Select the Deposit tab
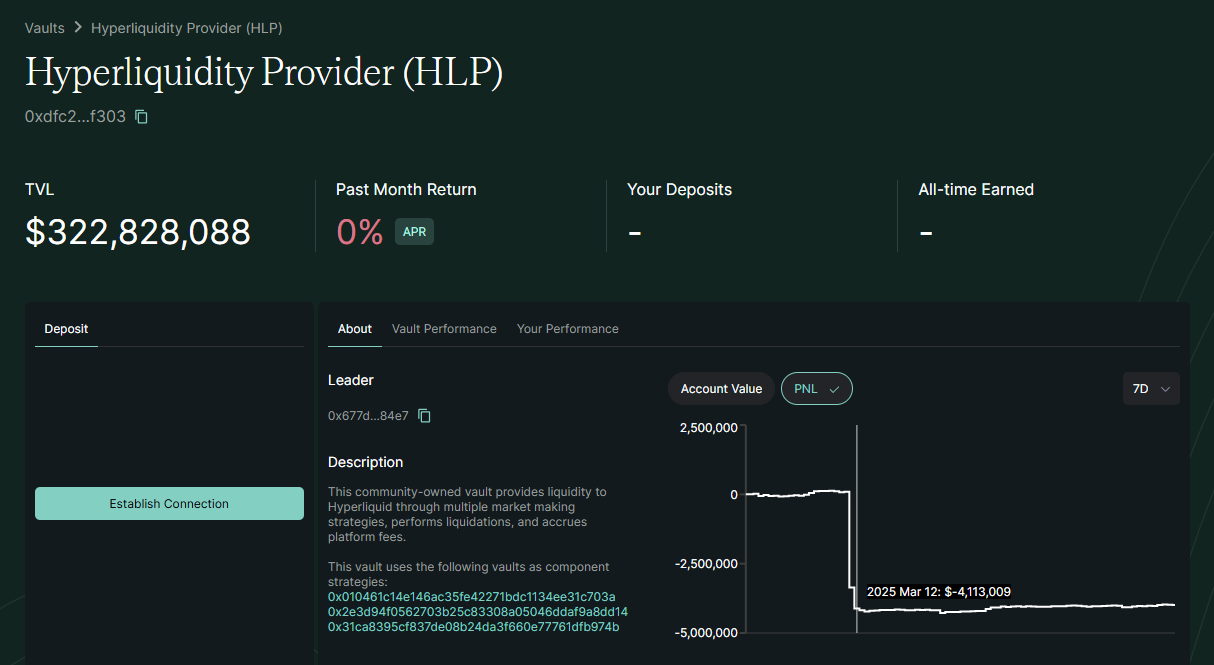 point(66,329)
